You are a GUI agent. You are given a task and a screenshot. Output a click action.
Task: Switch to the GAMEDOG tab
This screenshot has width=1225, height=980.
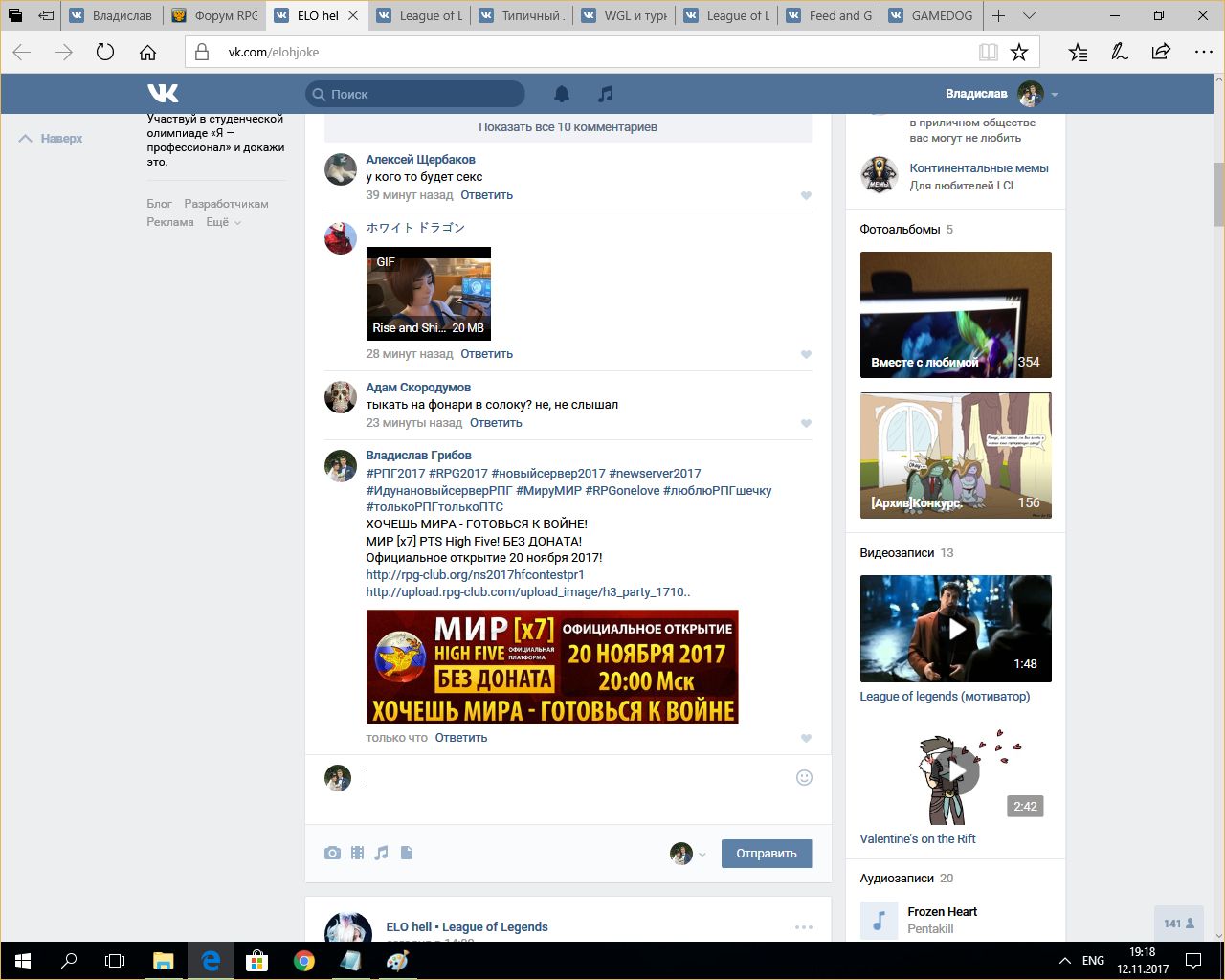click(x=933, y=15)
